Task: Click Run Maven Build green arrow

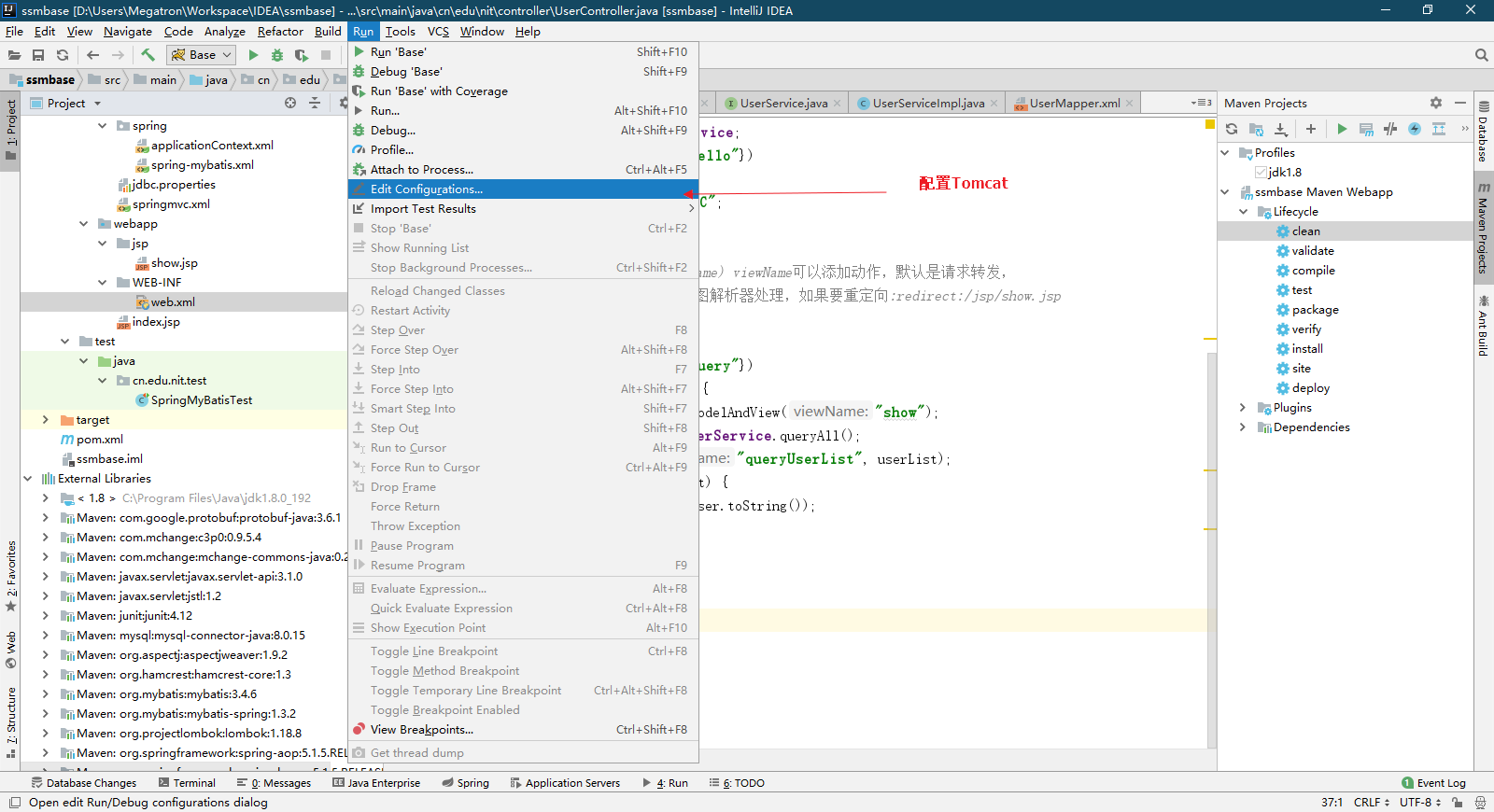Action: tap(1342, 129)
